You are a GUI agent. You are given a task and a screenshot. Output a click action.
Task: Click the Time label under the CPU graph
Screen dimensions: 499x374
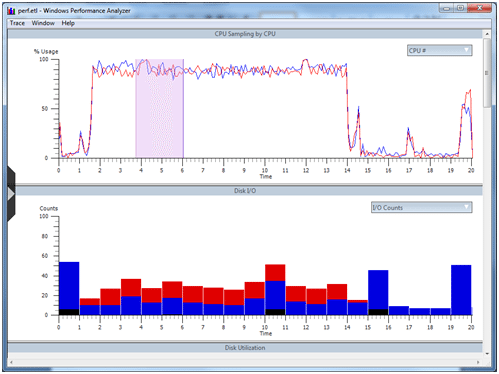[266, 176]
